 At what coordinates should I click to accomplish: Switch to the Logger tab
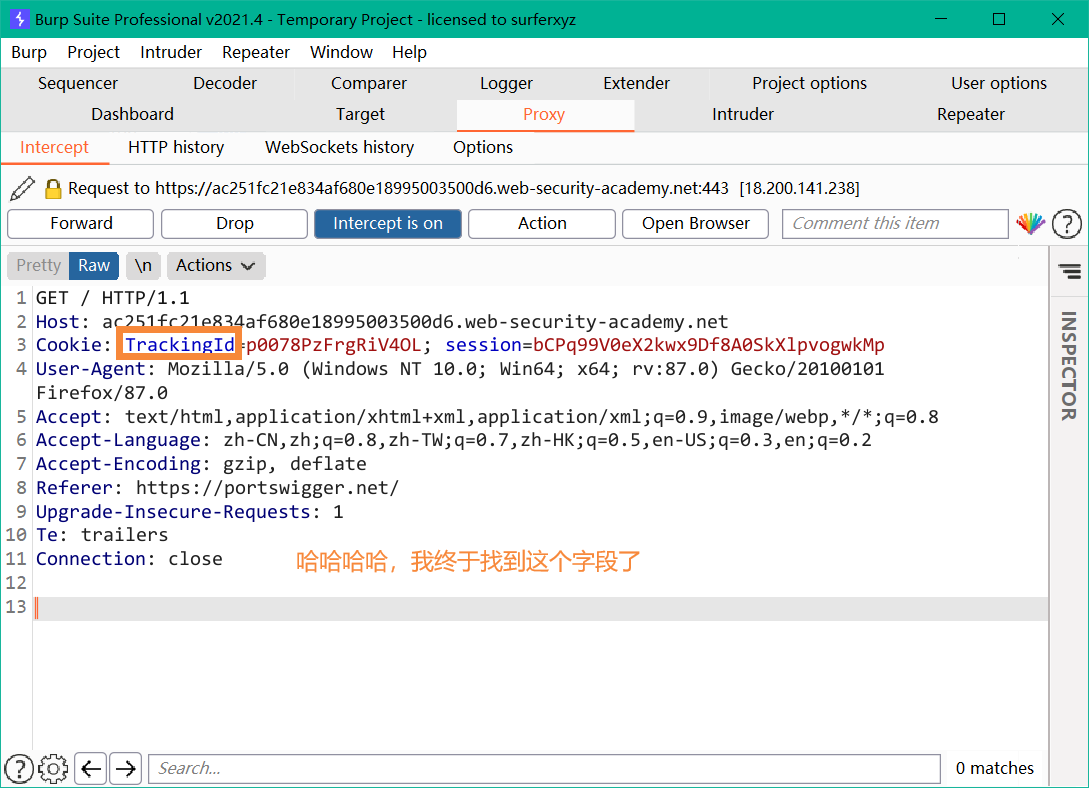506,83
